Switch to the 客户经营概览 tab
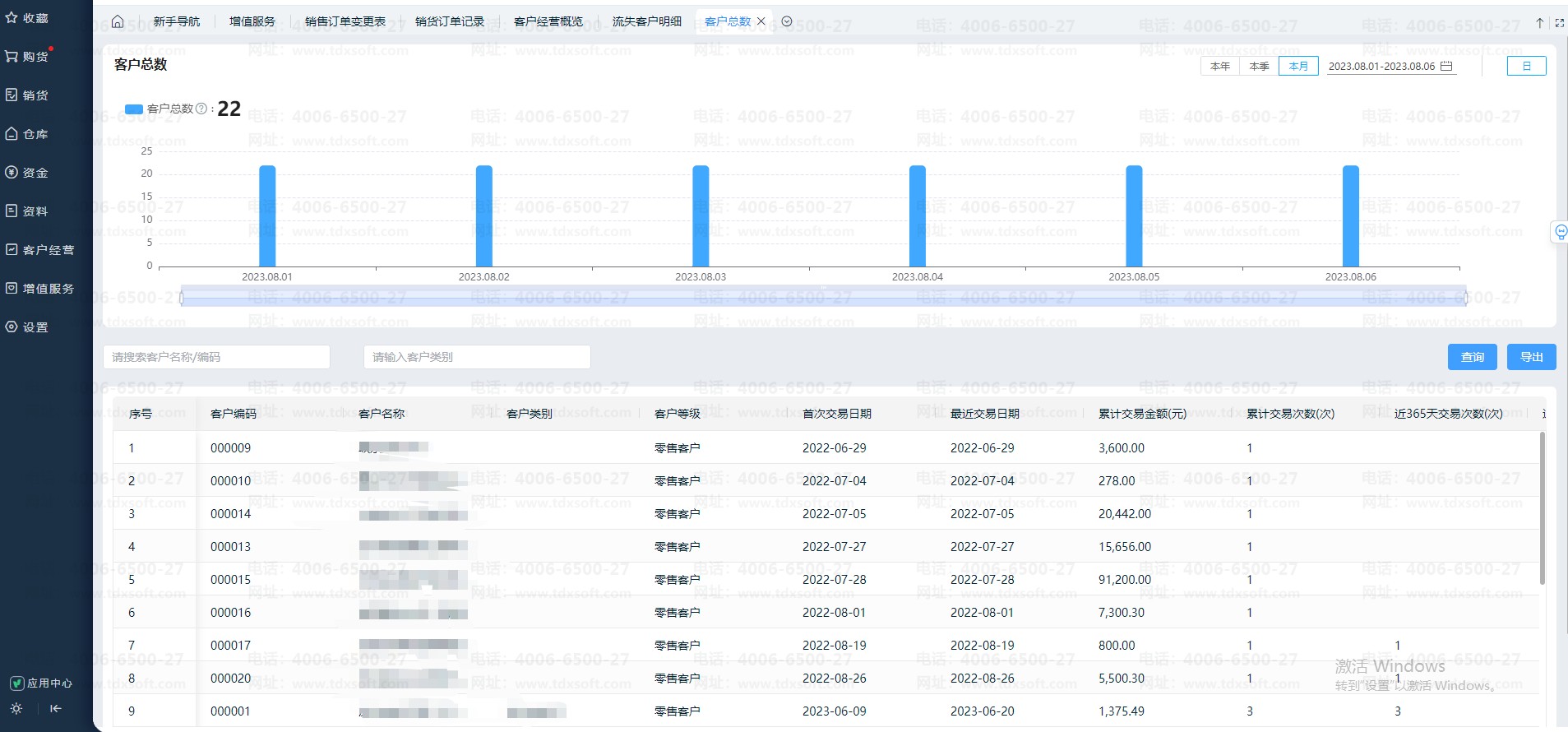 pos(548,21)
